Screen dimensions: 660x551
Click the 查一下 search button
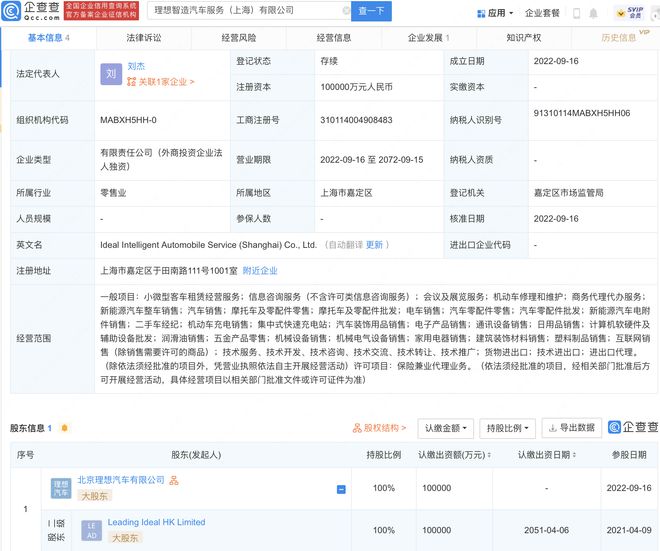tap(371, 11)
